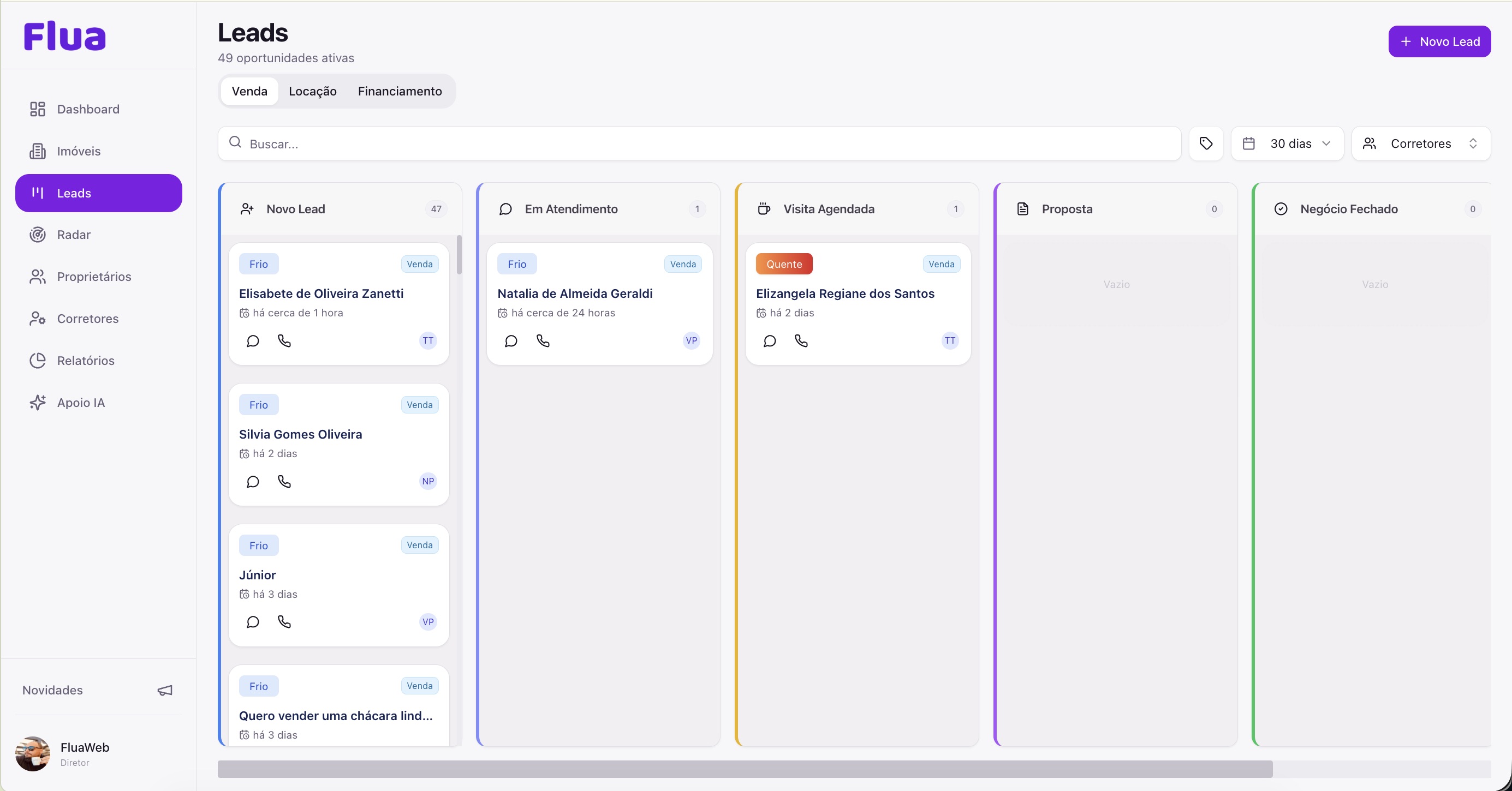Open Proprietários in the sidebar
Viewport: 1512px width, 791px height.
pyautogui.click(x=99, y=277)
